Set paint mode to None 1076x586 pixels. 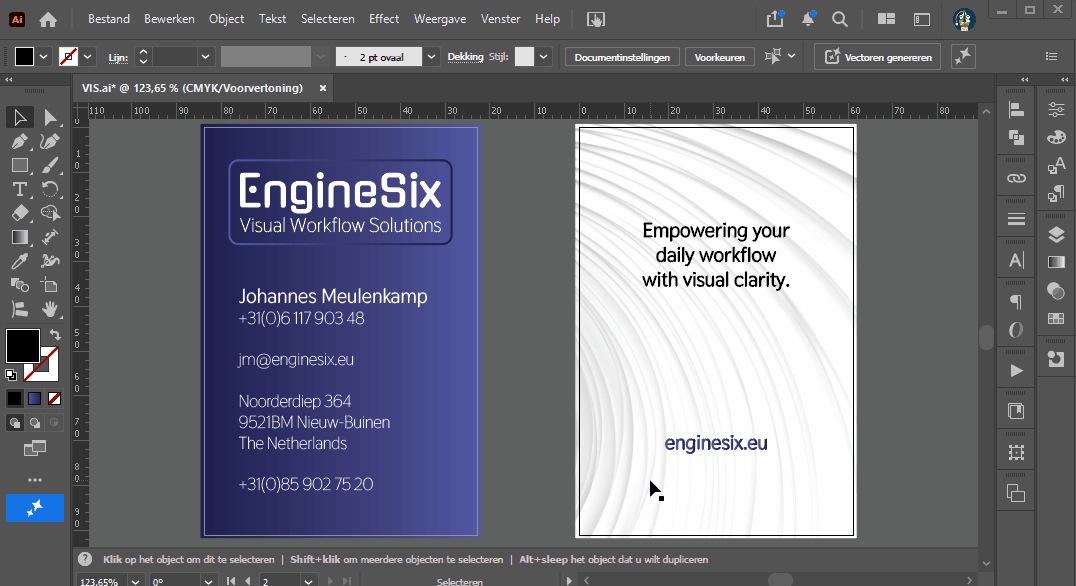[x=54, y=398]
